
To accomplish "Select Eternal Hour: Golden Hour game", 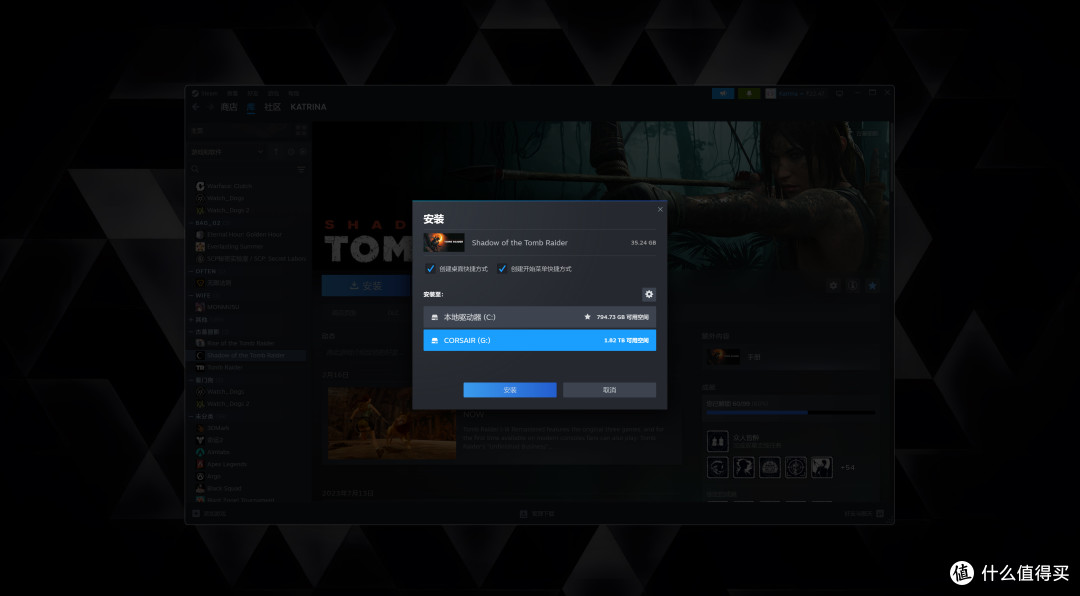I will pyautogui.click(x=247, y=234).
